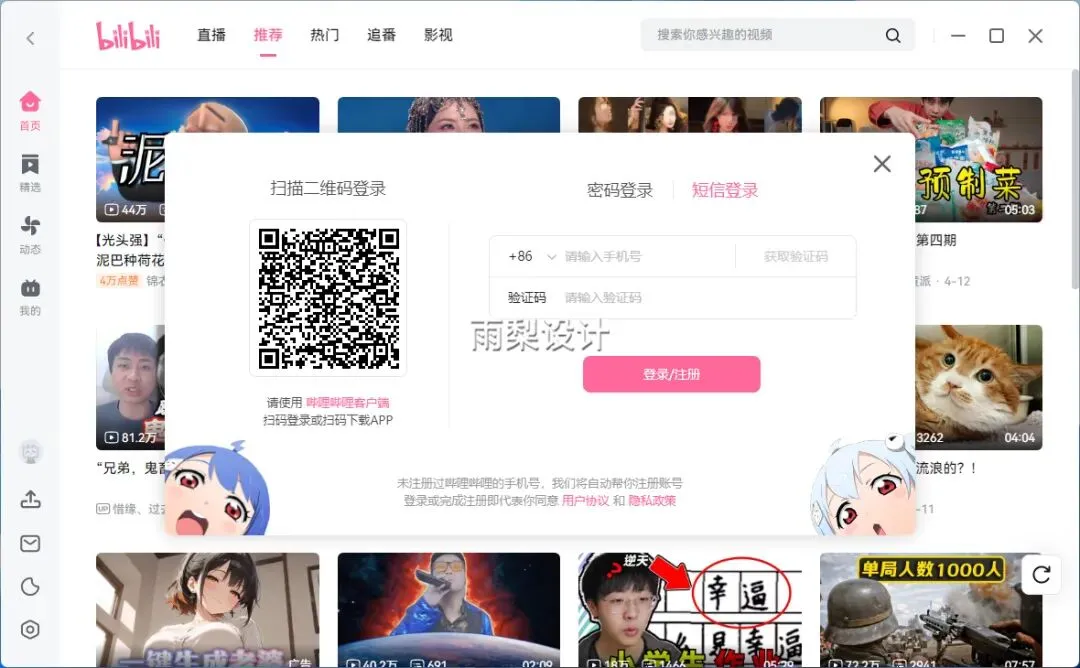
Task: Select 短信登录 SMS login tab
Action: [725, 191]
